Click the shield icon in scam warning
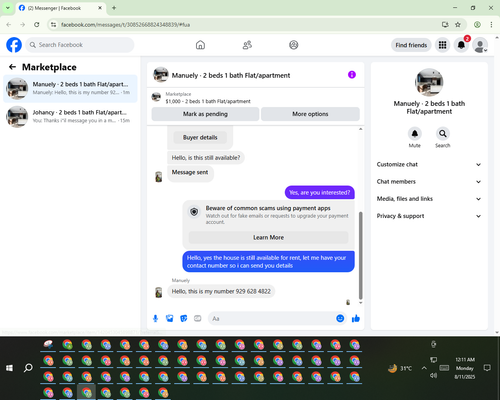This screenshot has width=500, height=400. click(x=194, y=212)
